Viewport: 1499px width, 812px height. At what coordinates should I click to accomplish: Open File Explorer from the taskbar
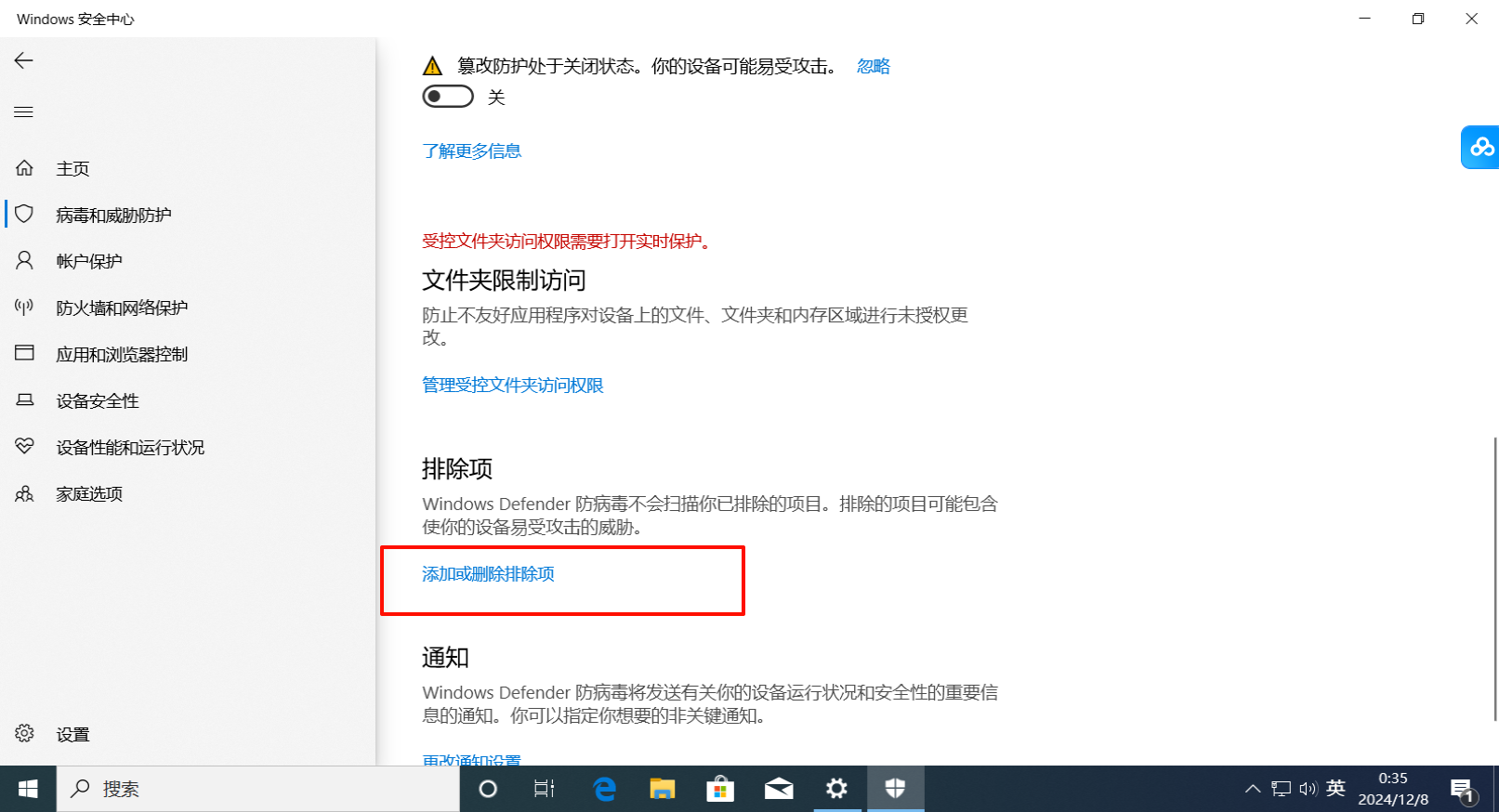662,789
